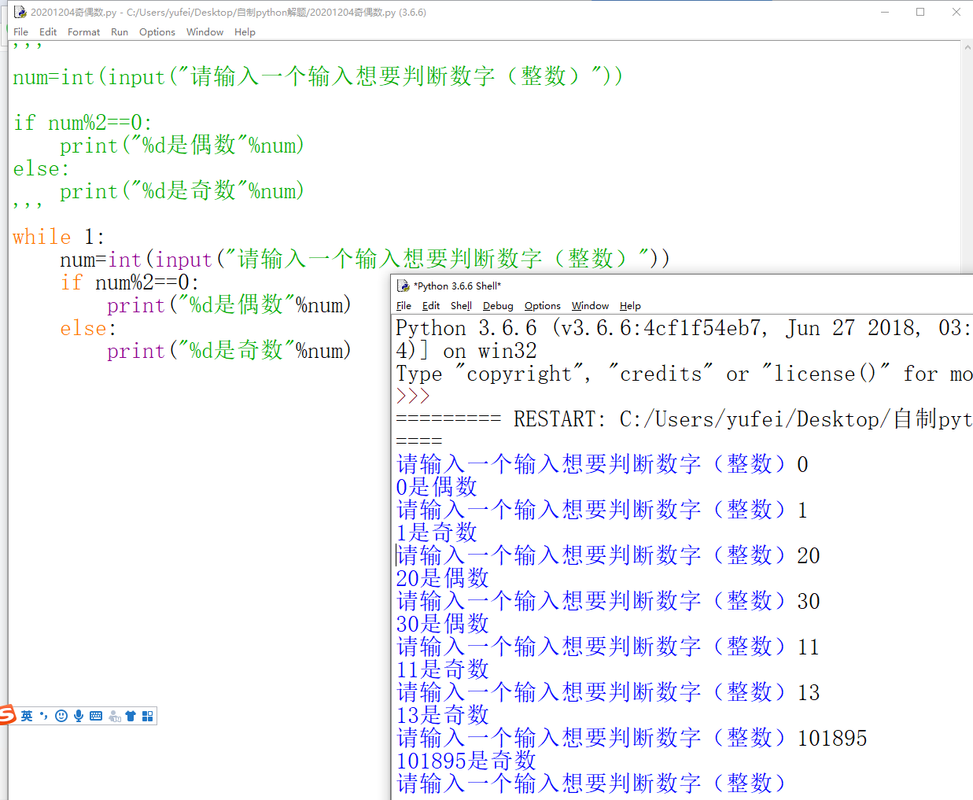The width and height of the screenshot is (973, 800).
Task: Open the skin shirt icon in the Sogou bar
Action: [x=130, y=716]
